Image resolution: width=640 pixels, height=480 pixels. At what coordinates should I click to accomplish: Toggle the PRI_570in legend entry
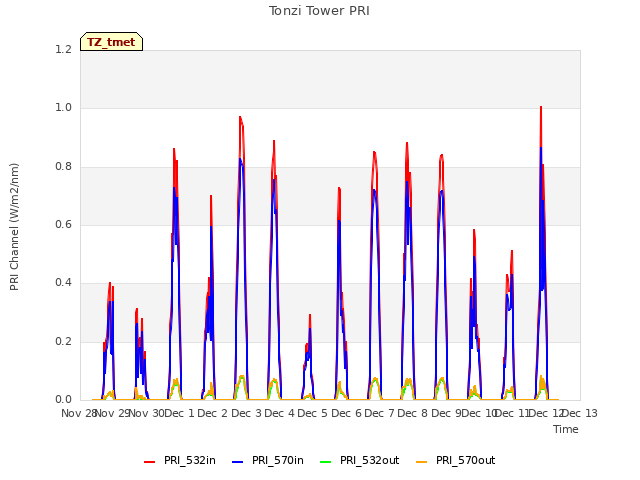268,461
